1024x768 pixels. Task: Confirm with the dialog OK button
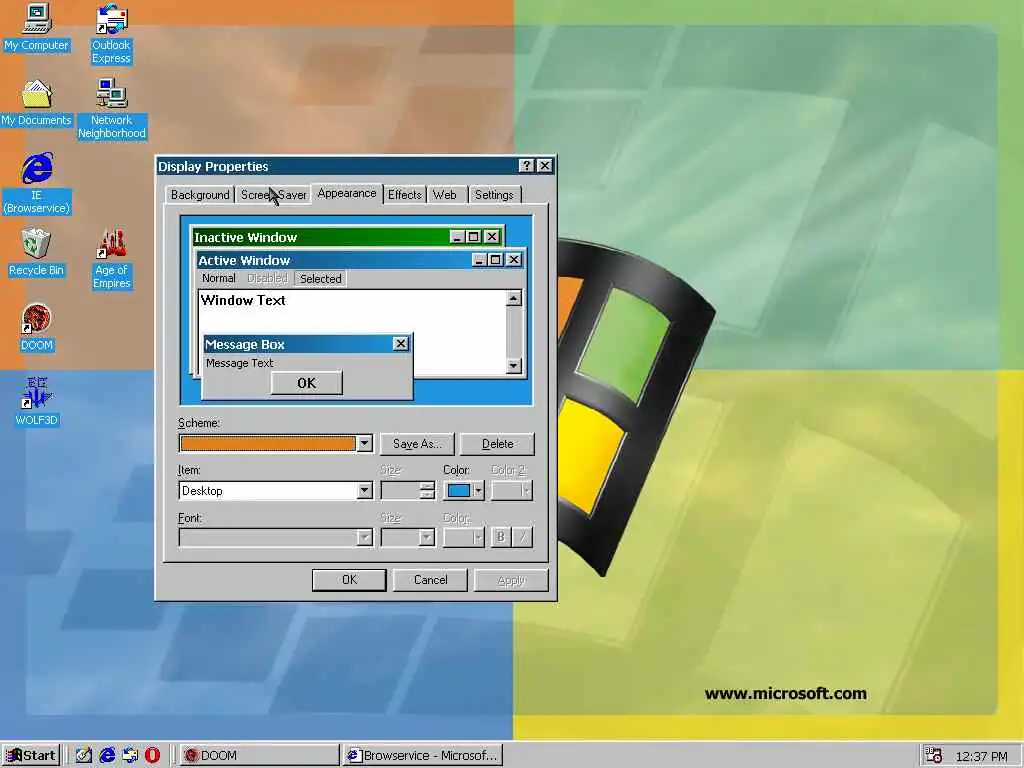pyautogui.click(x=349, y=580)
